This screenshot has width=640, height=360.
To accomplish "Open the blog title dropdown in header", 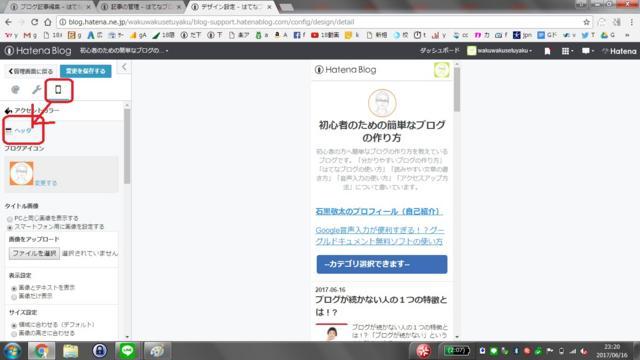I will tap(124, 51).
